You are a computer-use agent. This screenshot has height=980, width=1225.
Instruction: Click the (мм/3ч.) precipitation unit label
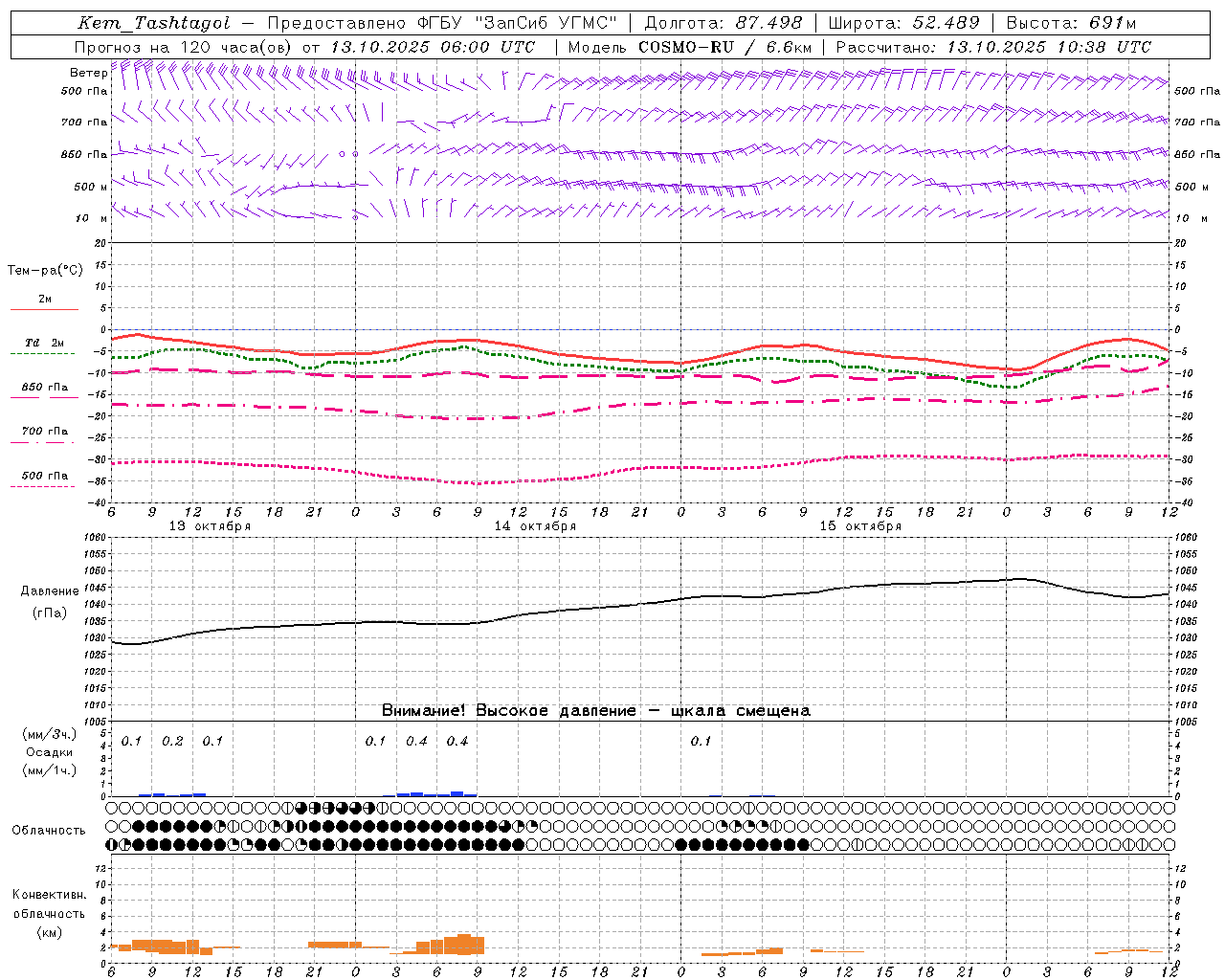50,735
